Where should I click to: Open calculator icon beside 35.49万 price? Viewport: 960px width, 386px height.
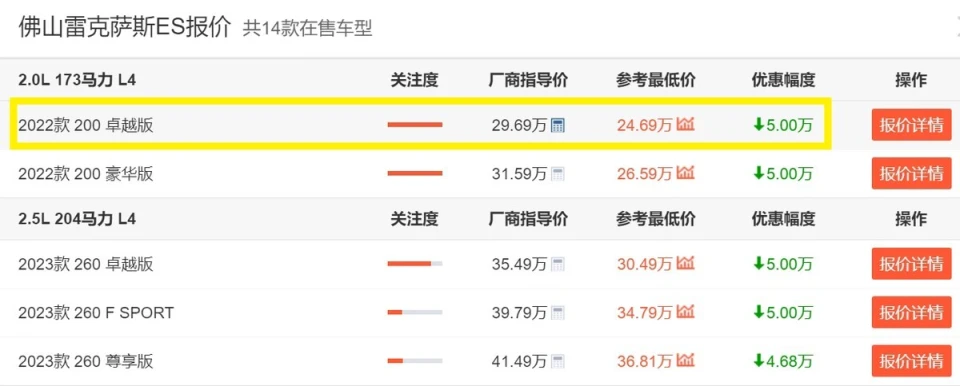point(558,264)
